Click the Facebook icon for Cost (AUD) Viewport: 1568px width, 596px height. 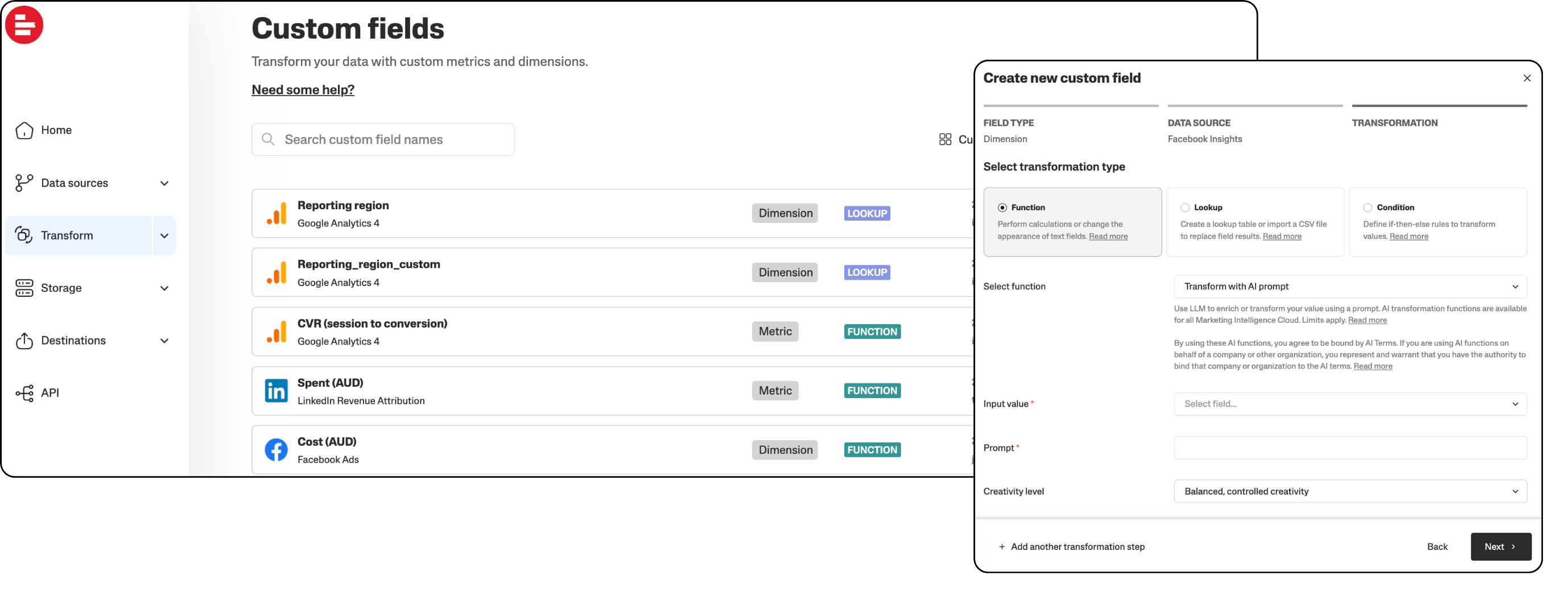(x=277, y=450)
